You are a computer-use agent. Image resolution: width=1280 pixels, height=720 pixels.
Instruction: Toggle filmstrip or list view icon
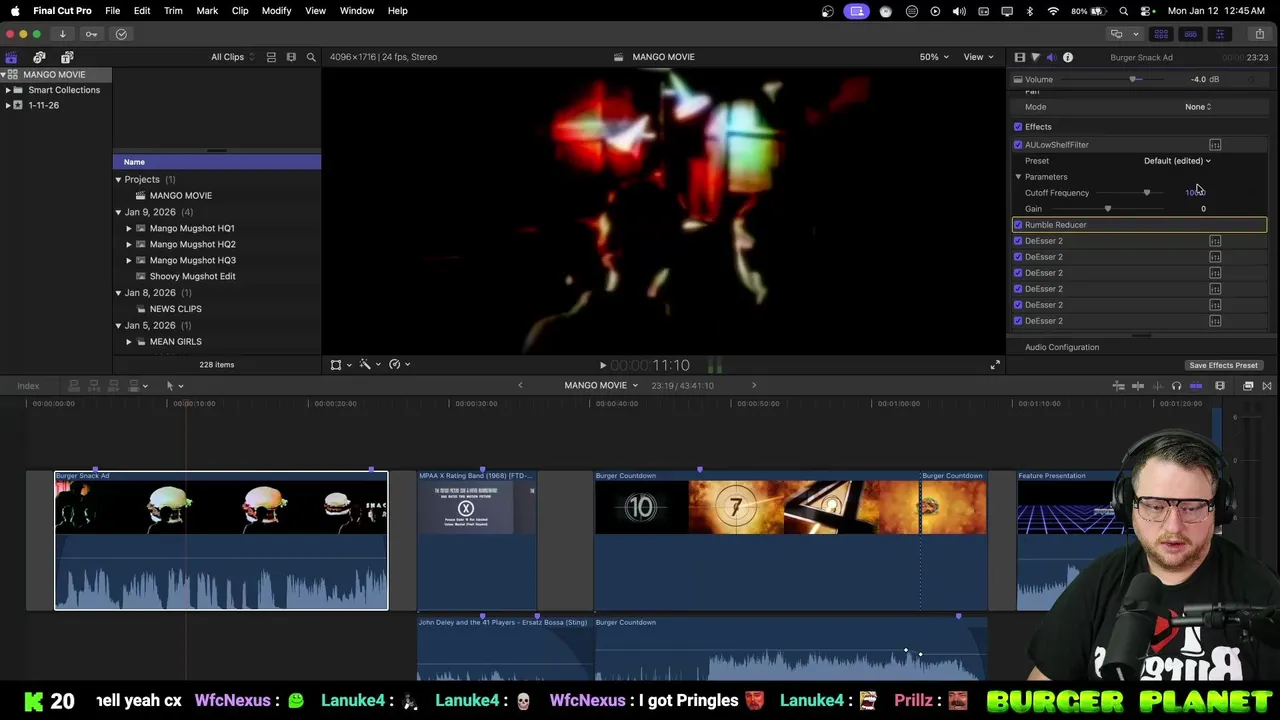click(x=291, y=57)
